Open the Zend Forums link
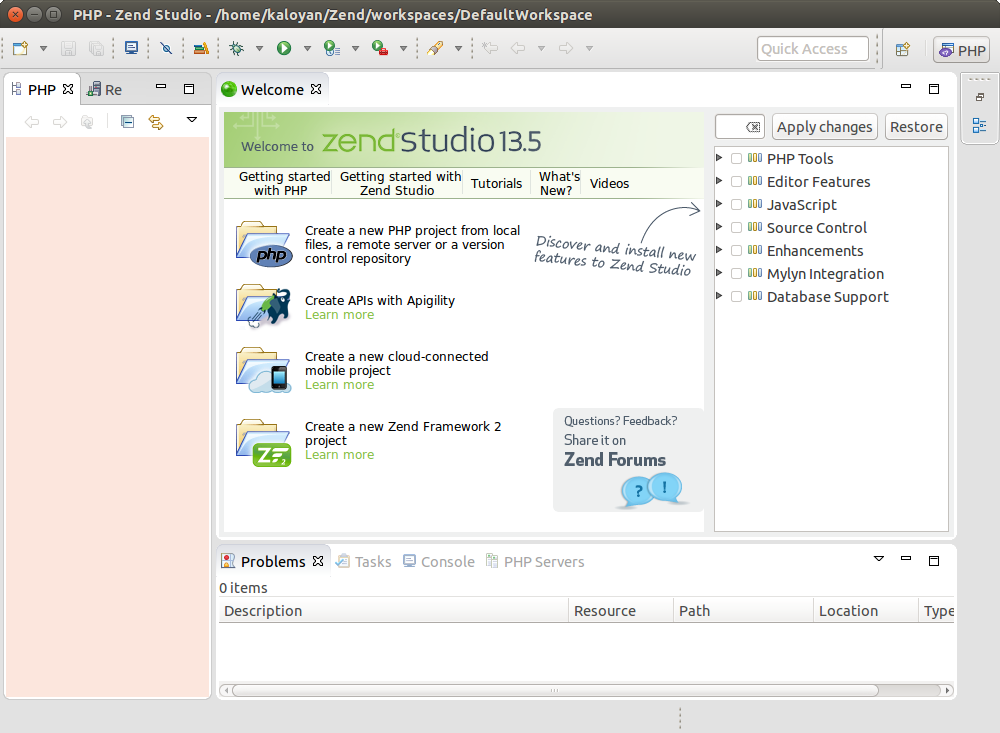The height and width of the screenshot is (733, 1000). click(x=615, y=460)
